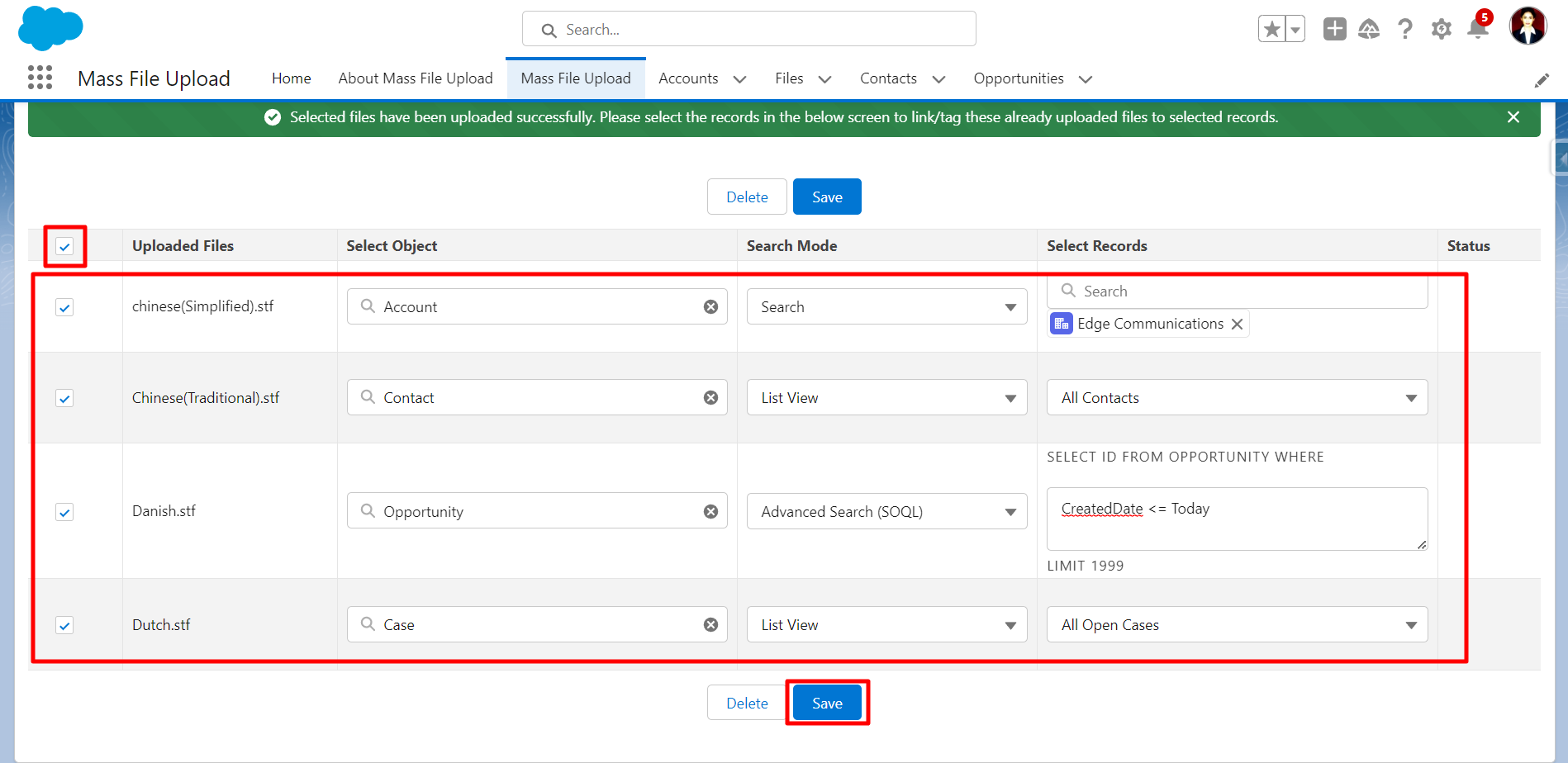Uncheck the chinese(Simplified).stf row checkbox
Screen dimensions: 1568x763
[x=64, y=307]
